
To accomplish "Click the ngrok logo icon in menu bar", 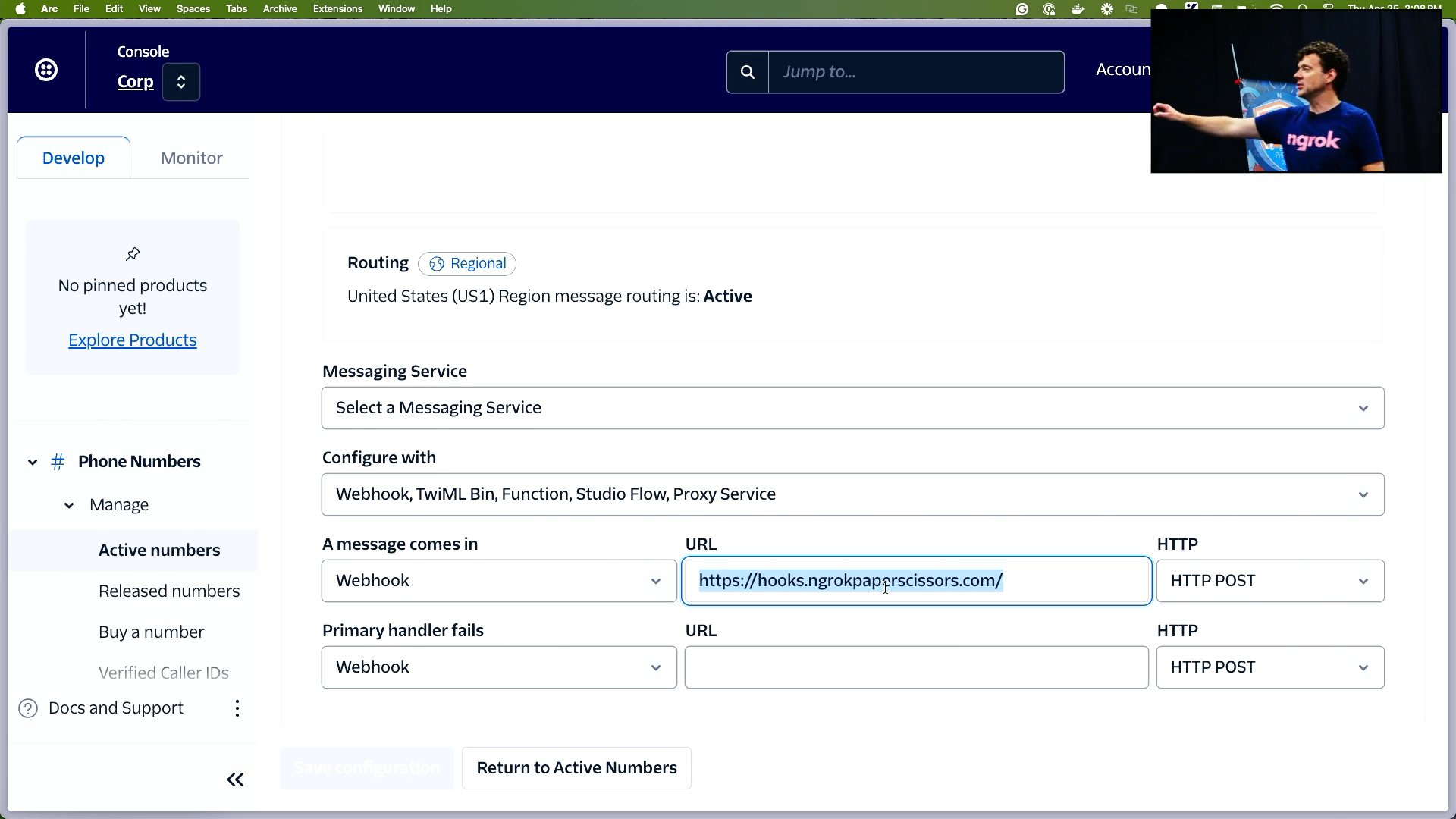I will tap(1191, 8).
